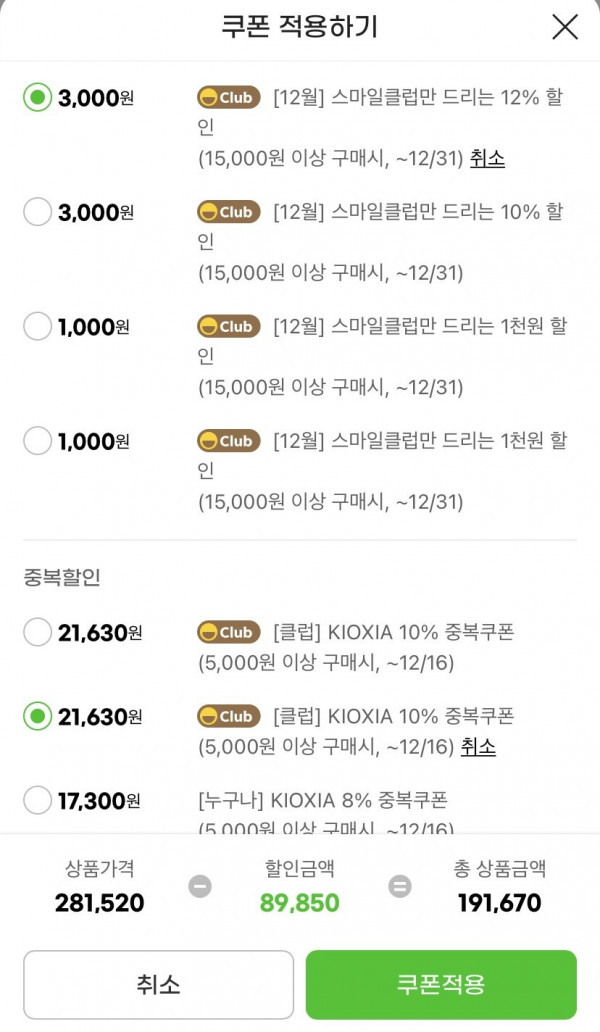Select the first 21,630원 KIOXIA 10% coupon radio
The width and height of the screenshot is (600, 1032).
[38, 632]
